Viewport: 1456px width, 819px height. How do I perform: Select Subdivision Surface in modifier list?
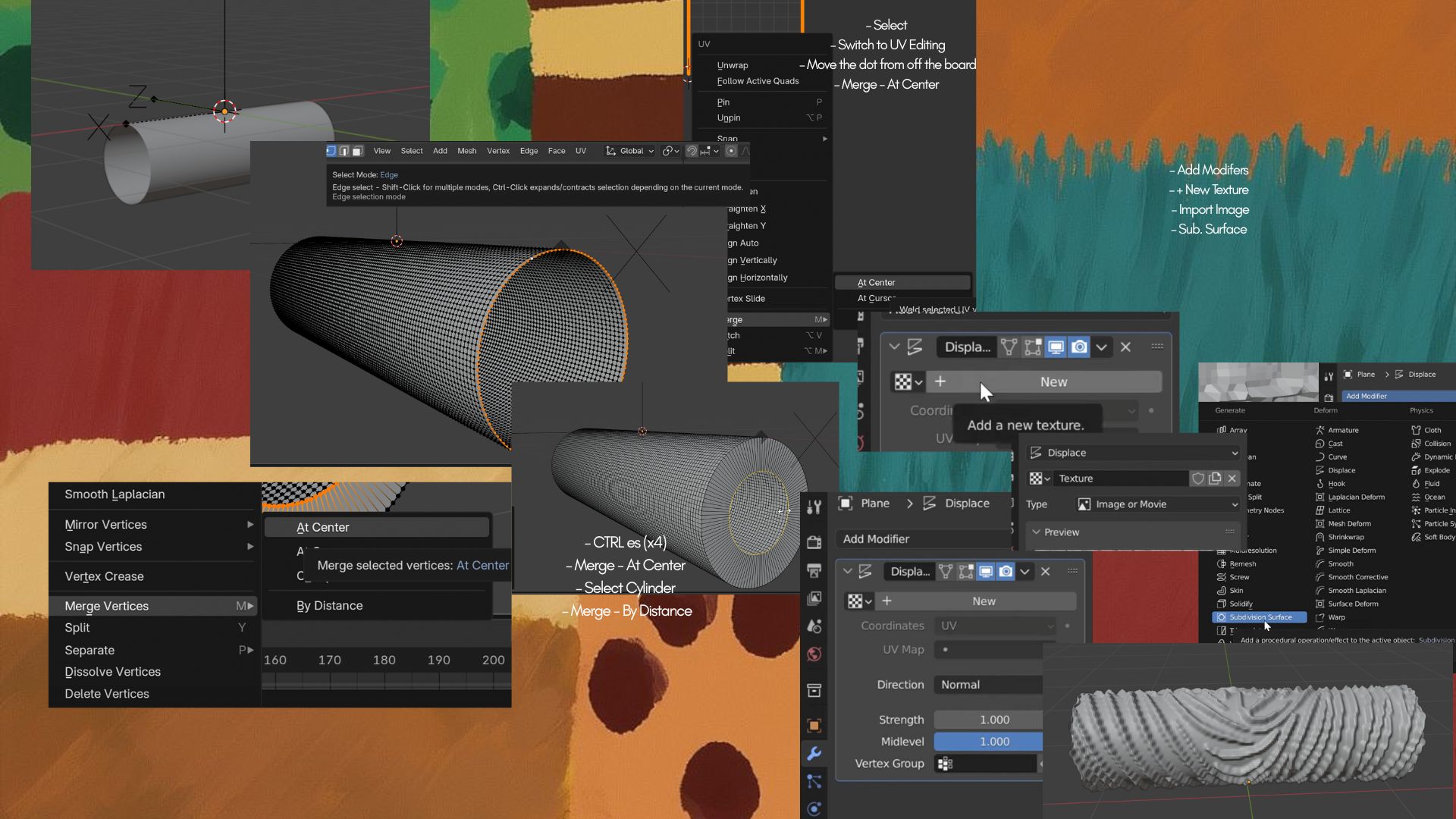(1260, 617)
